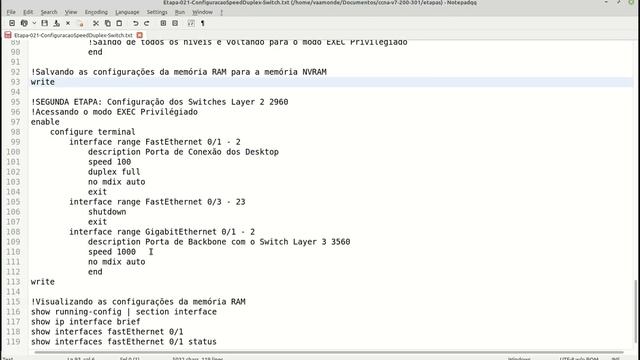Click line 'enable' on line 97

[45, 122]
